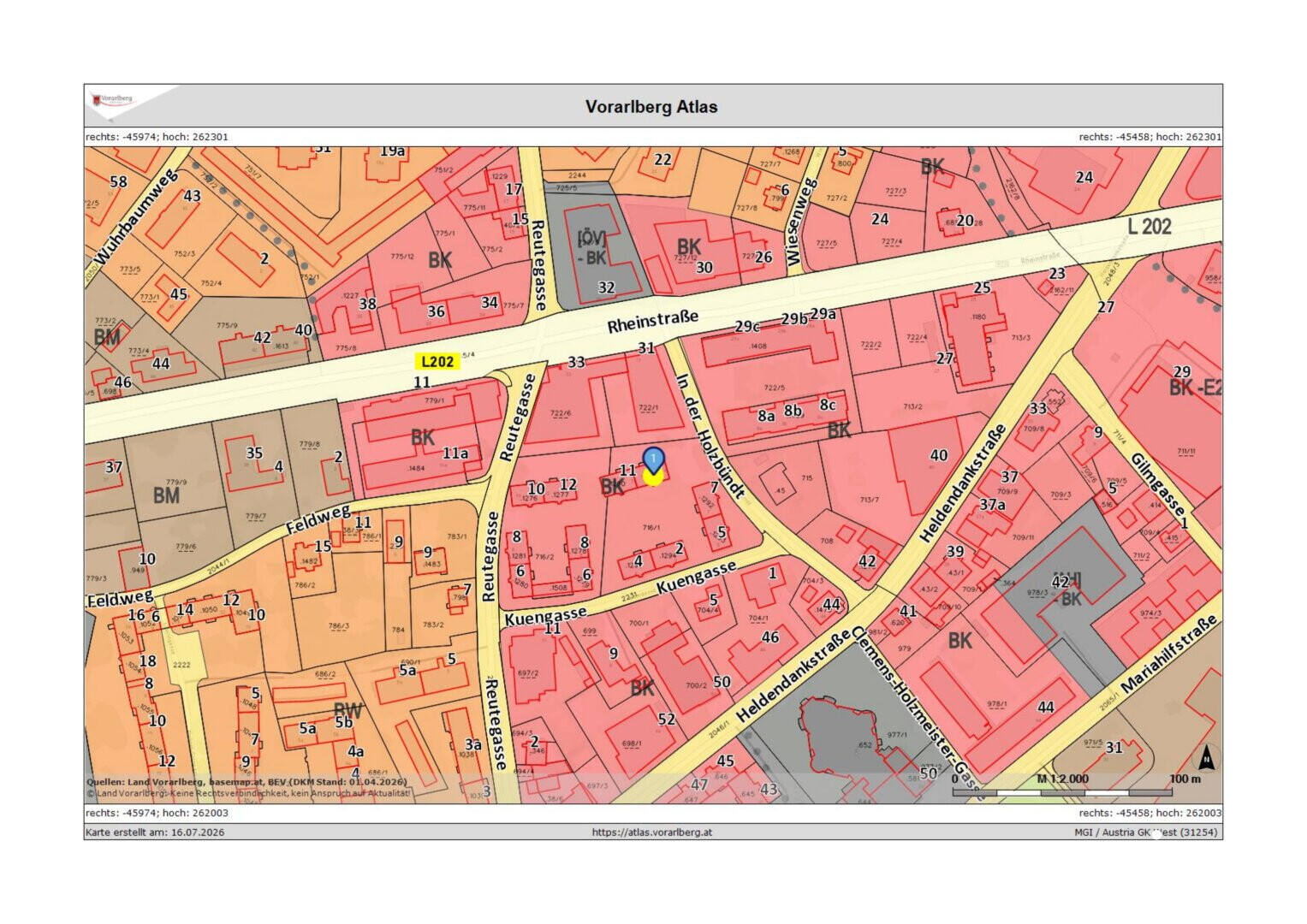Select the BM zone label near Feldweg
This screenshot has width=1307, height=924.
point(166,495)
